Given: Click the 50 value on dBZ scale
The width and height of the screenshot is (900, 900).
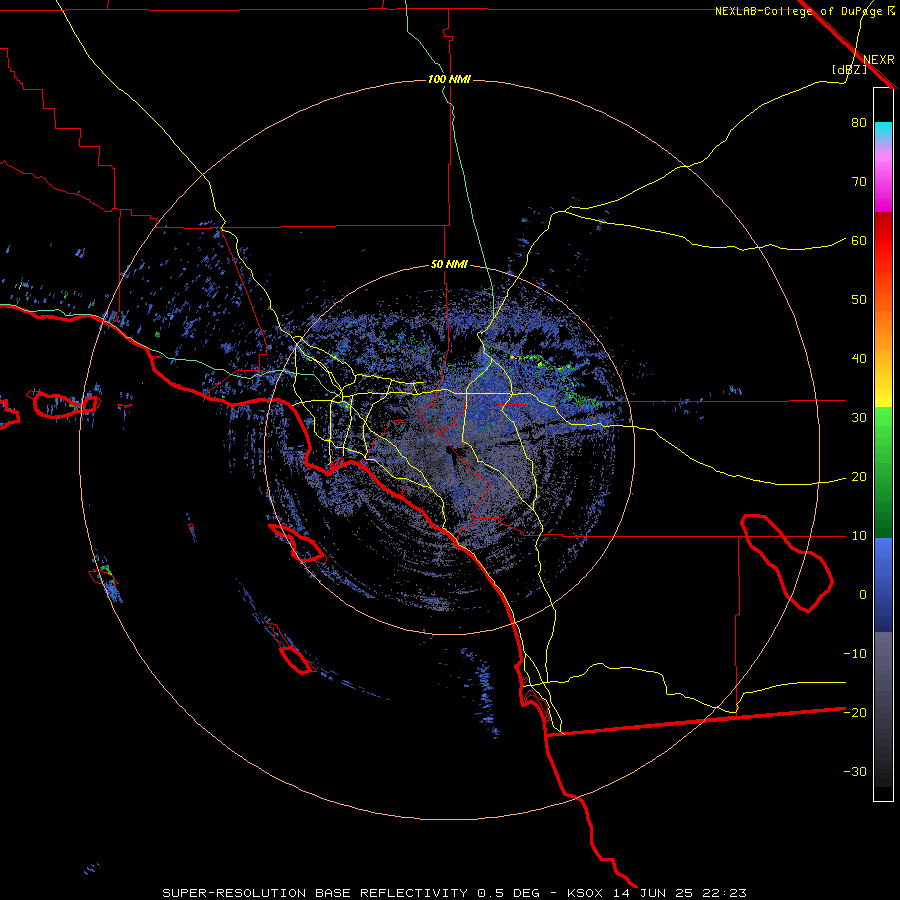Looking at the screenshot, I should (x=859, y=300).
